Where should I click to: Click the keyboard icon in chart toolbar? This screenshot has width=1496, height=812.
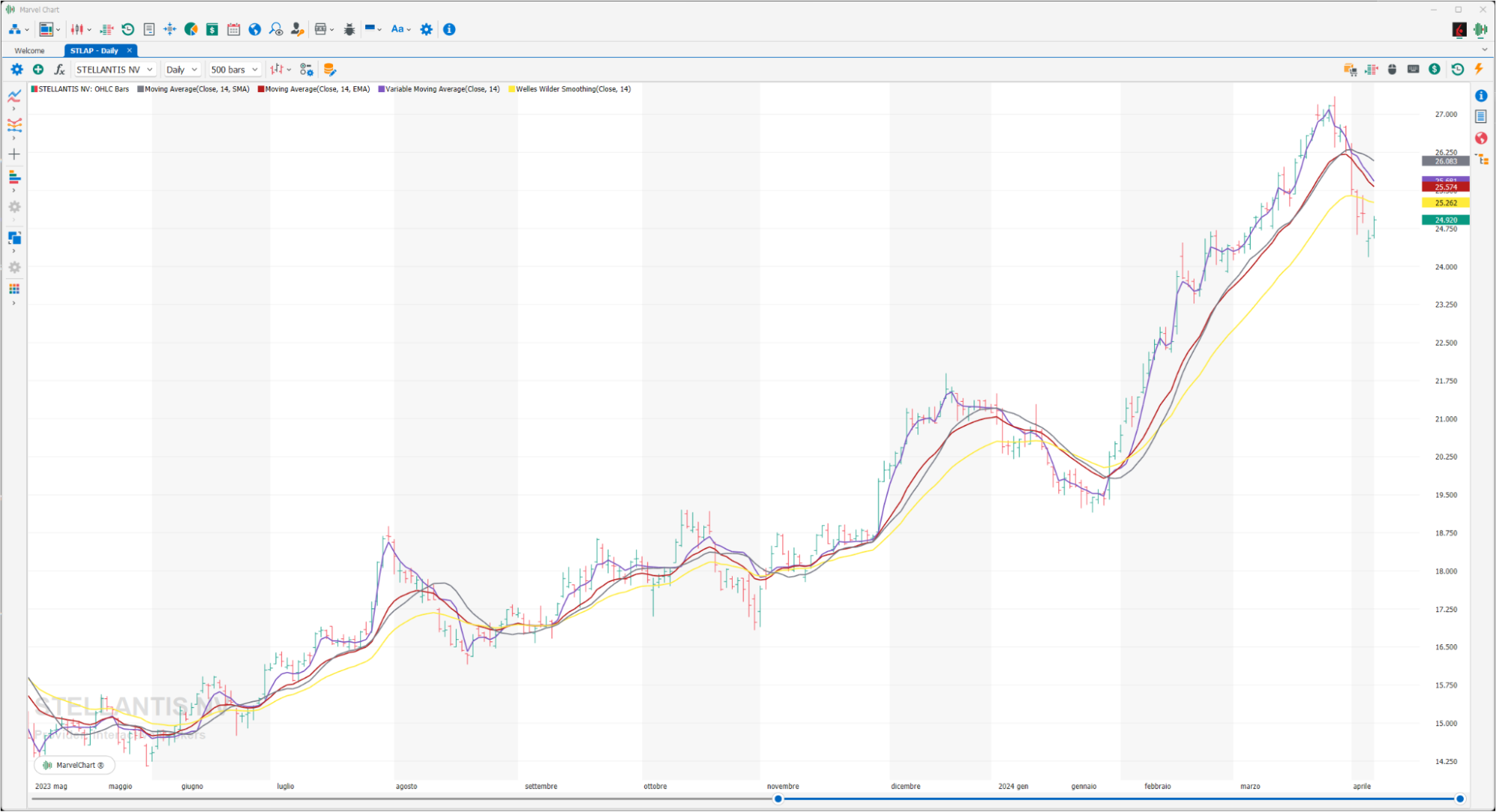pyautogui.click(x=1413, y=69)
